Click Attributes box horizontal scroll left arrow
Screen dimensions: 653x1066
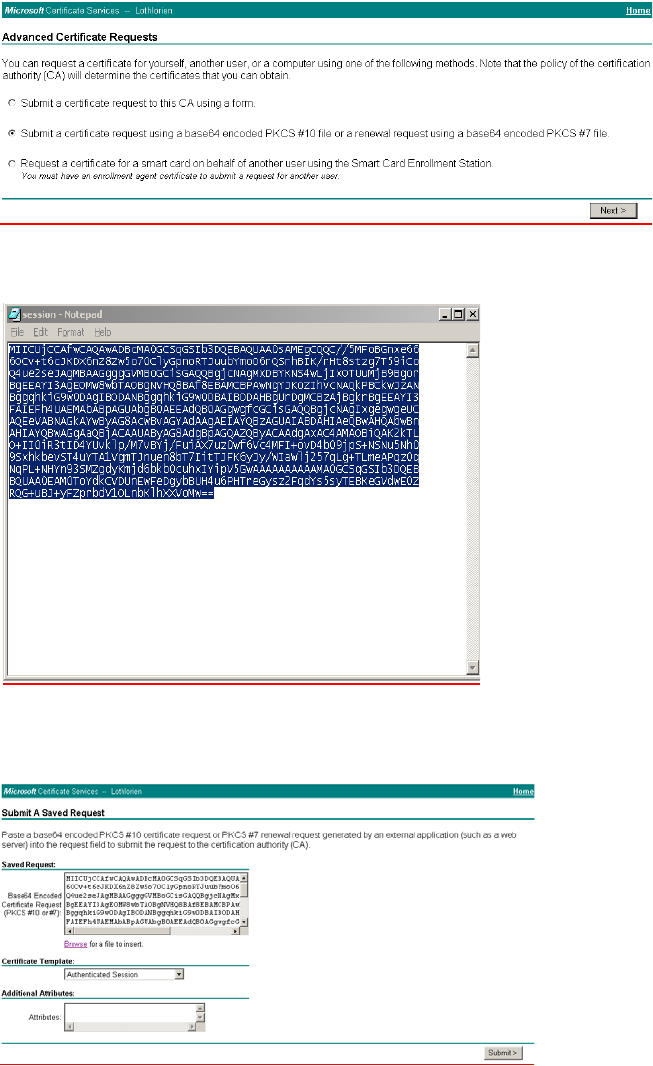click(x=69, y=1027)
